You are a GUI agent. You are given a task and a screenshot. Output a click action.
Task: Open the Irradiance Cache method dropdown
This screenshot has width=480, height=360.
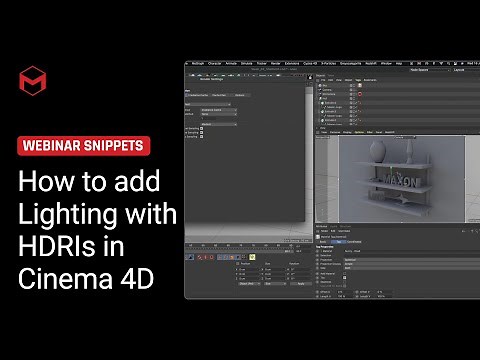219,110
